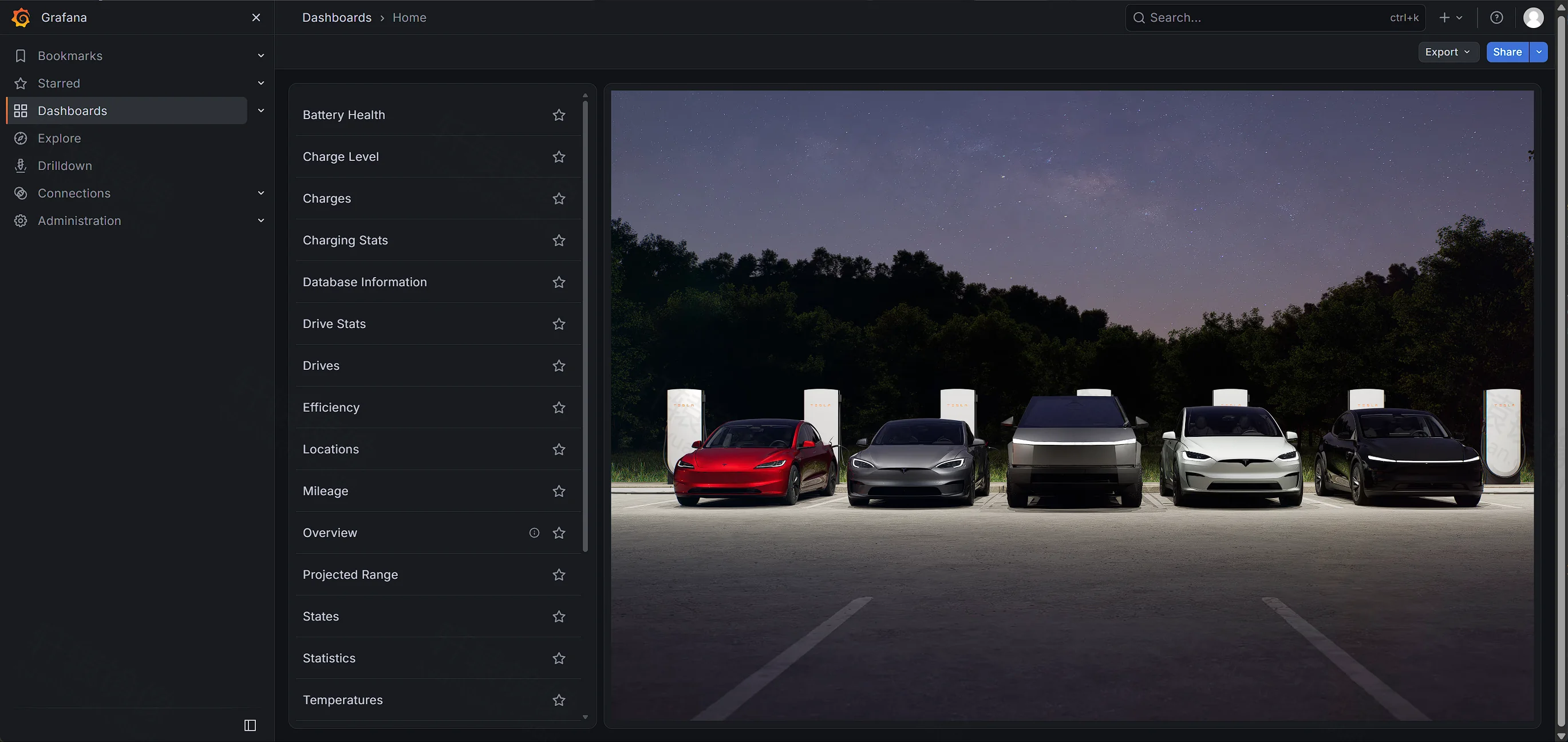Image resolution: width=1568 pixels, height=742 pixels.
Task: Click the Explore compass icon
Action: (x=21, y=138)
